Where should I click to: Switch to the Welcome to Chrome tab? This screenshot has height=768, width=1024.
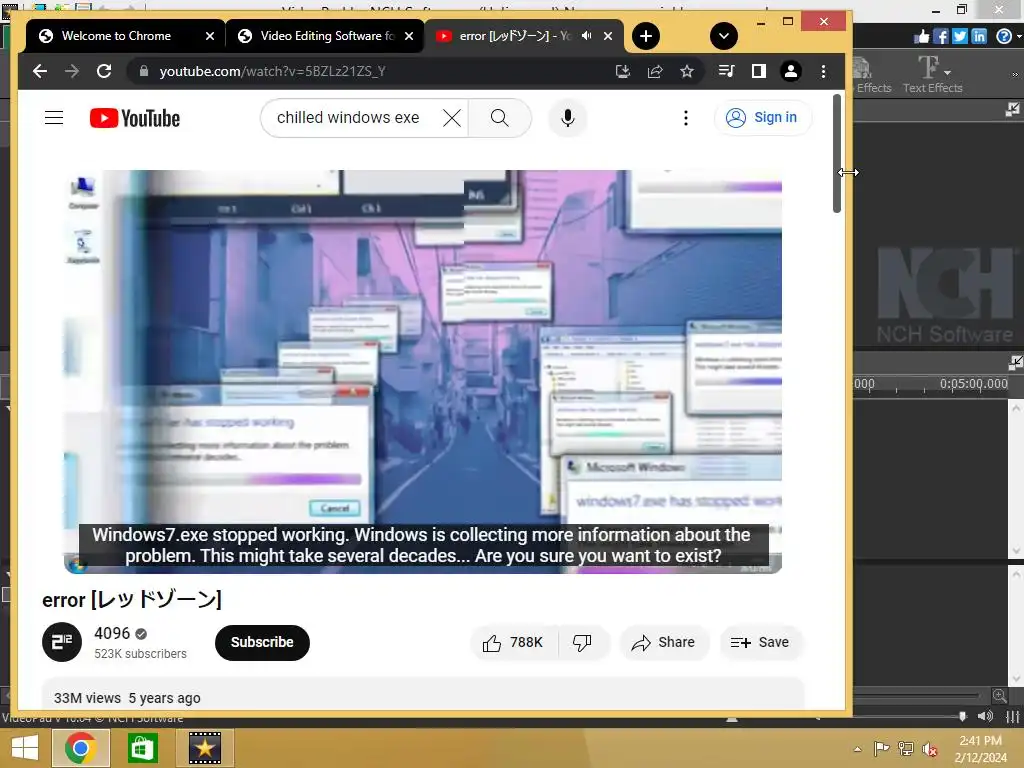click(x=116, y=36)
